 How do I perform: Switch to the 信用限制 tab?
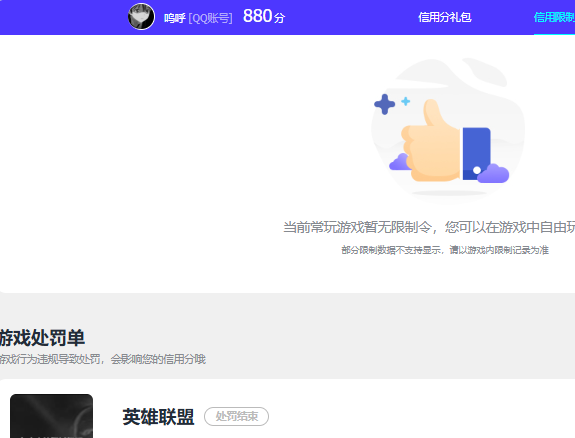[554, 17]
